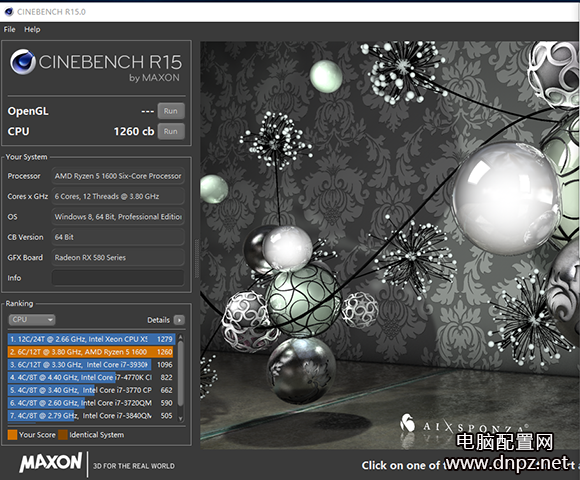Select the AMD Ryzen 5 1600 ranking entry

[x=91, y=352]
